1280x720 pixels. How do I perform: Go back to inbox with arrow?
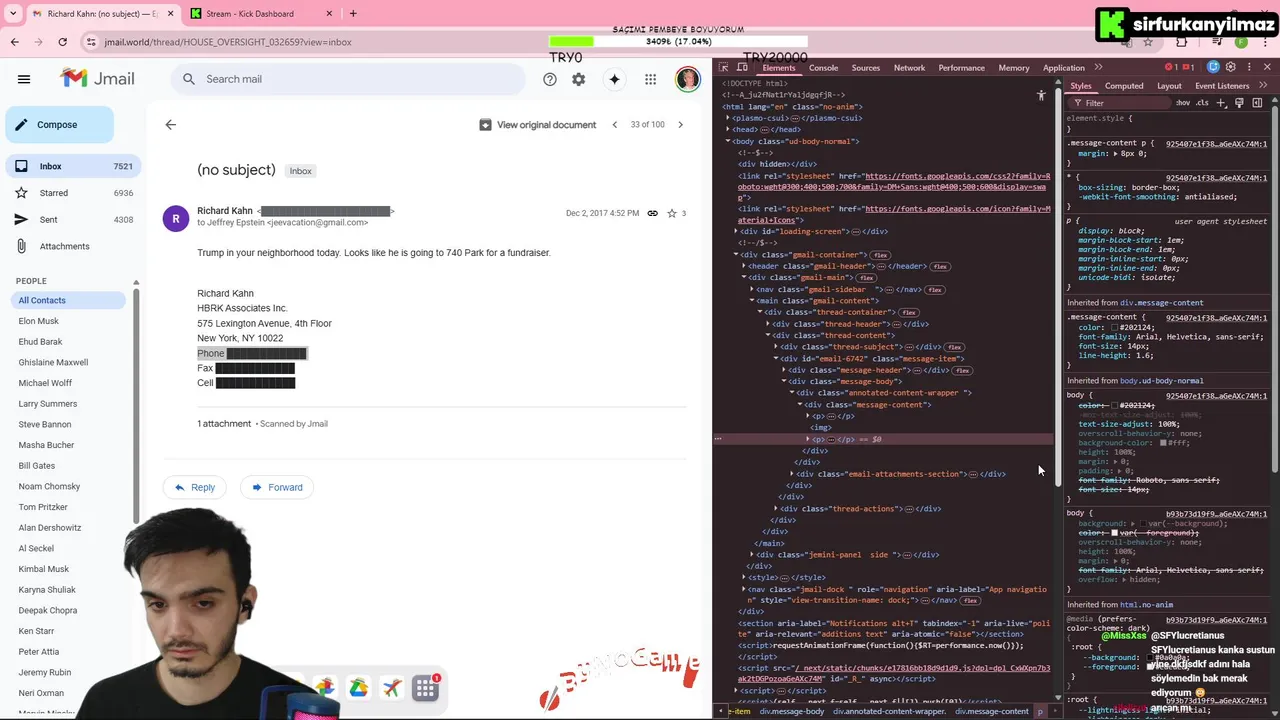pos(170,125)
